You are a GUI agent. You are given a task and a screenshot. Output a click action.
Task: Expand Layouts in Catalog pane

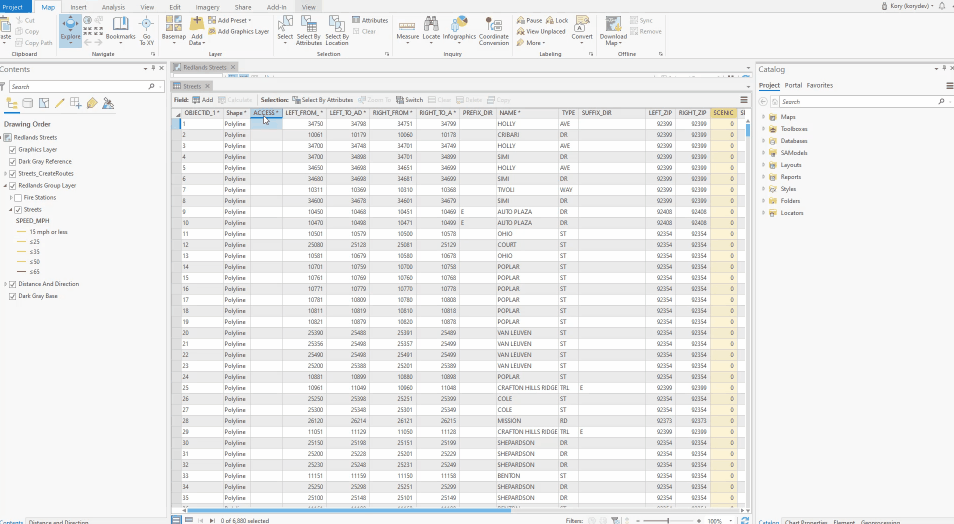764,165
